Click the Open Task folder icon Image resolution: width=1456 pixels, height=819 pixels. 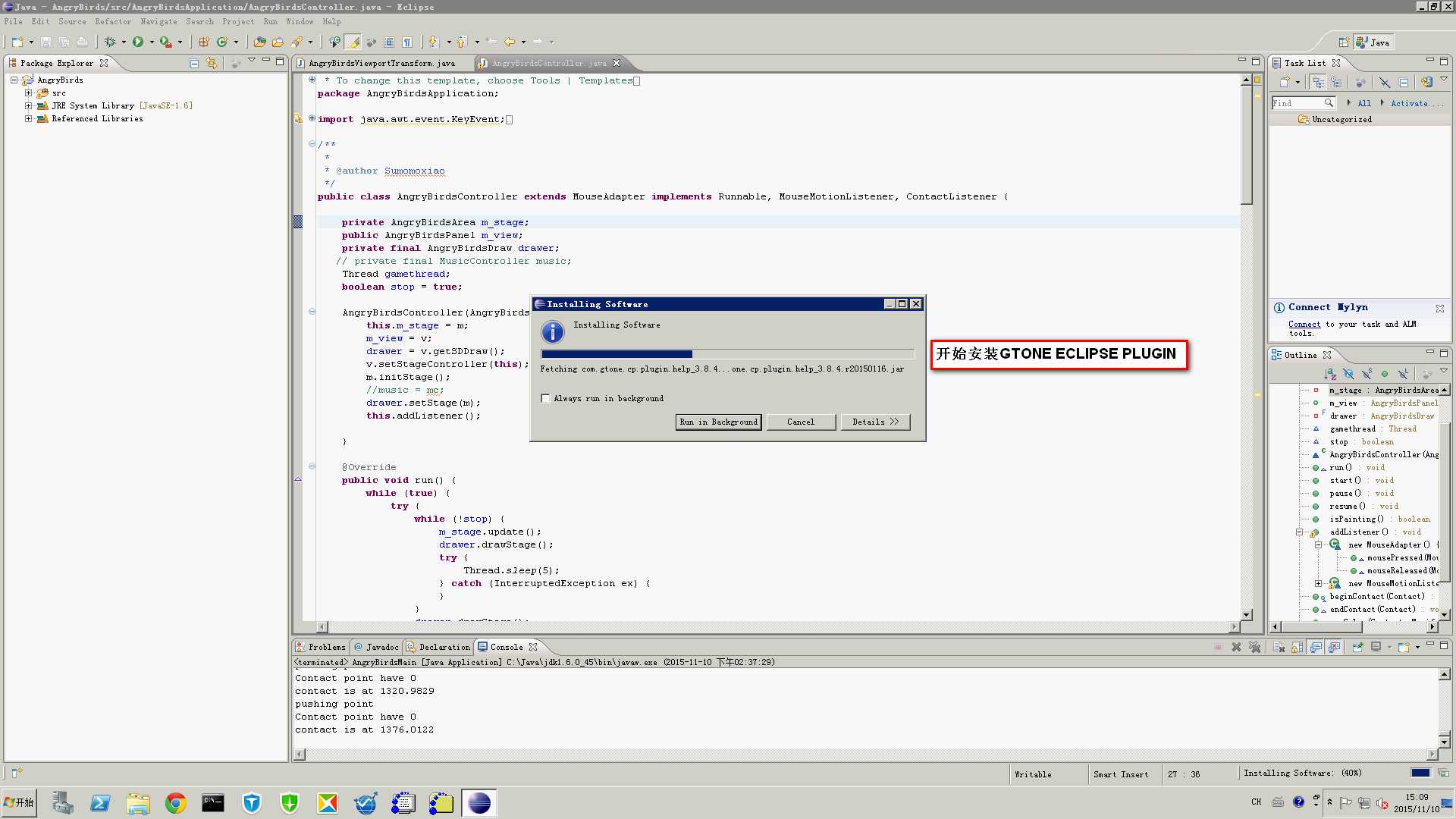click(278, 42)
